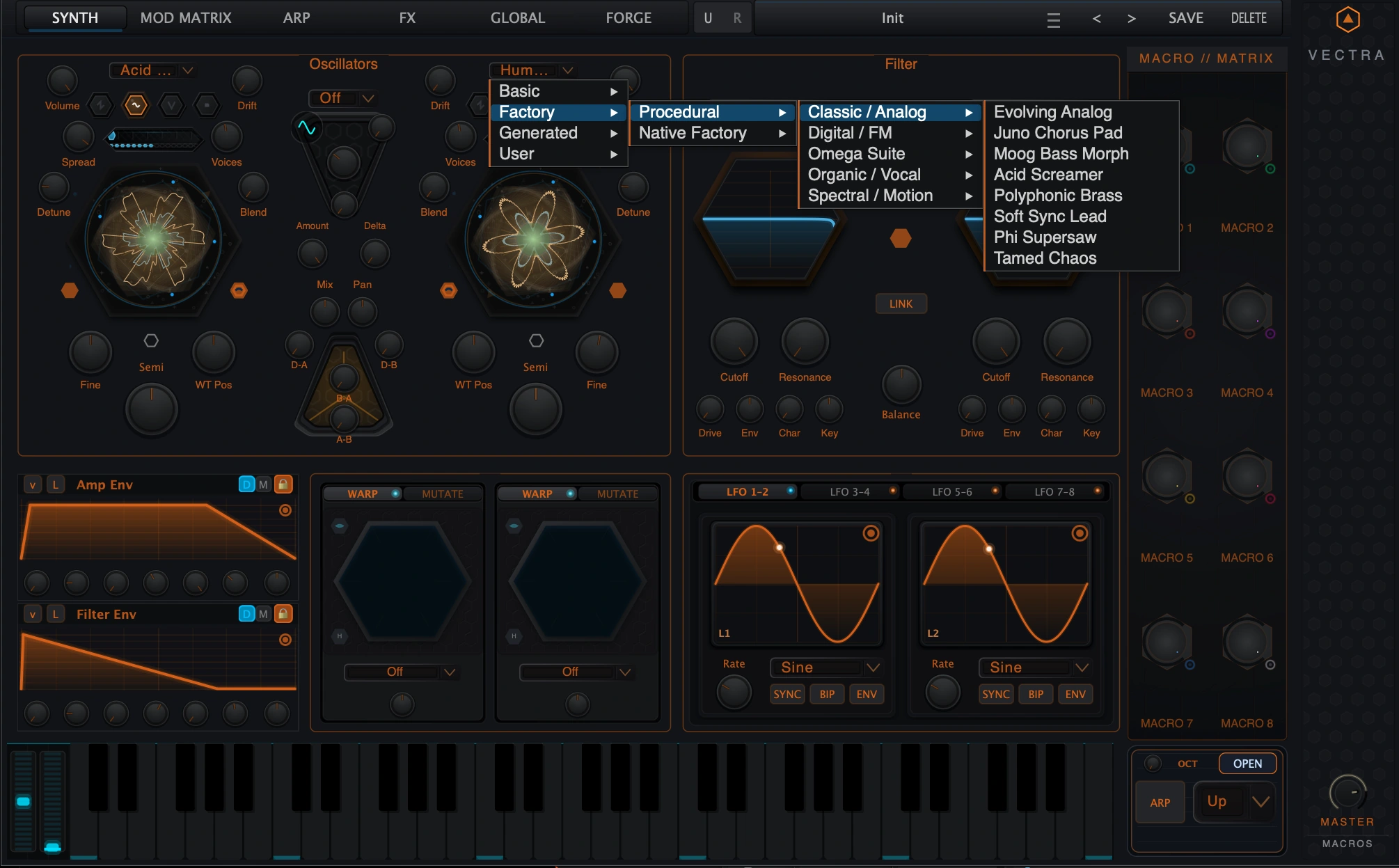Viewport: 1399px width, 868px height.
Task: Open the Hum wavetable dropdown
Action: 532,70
